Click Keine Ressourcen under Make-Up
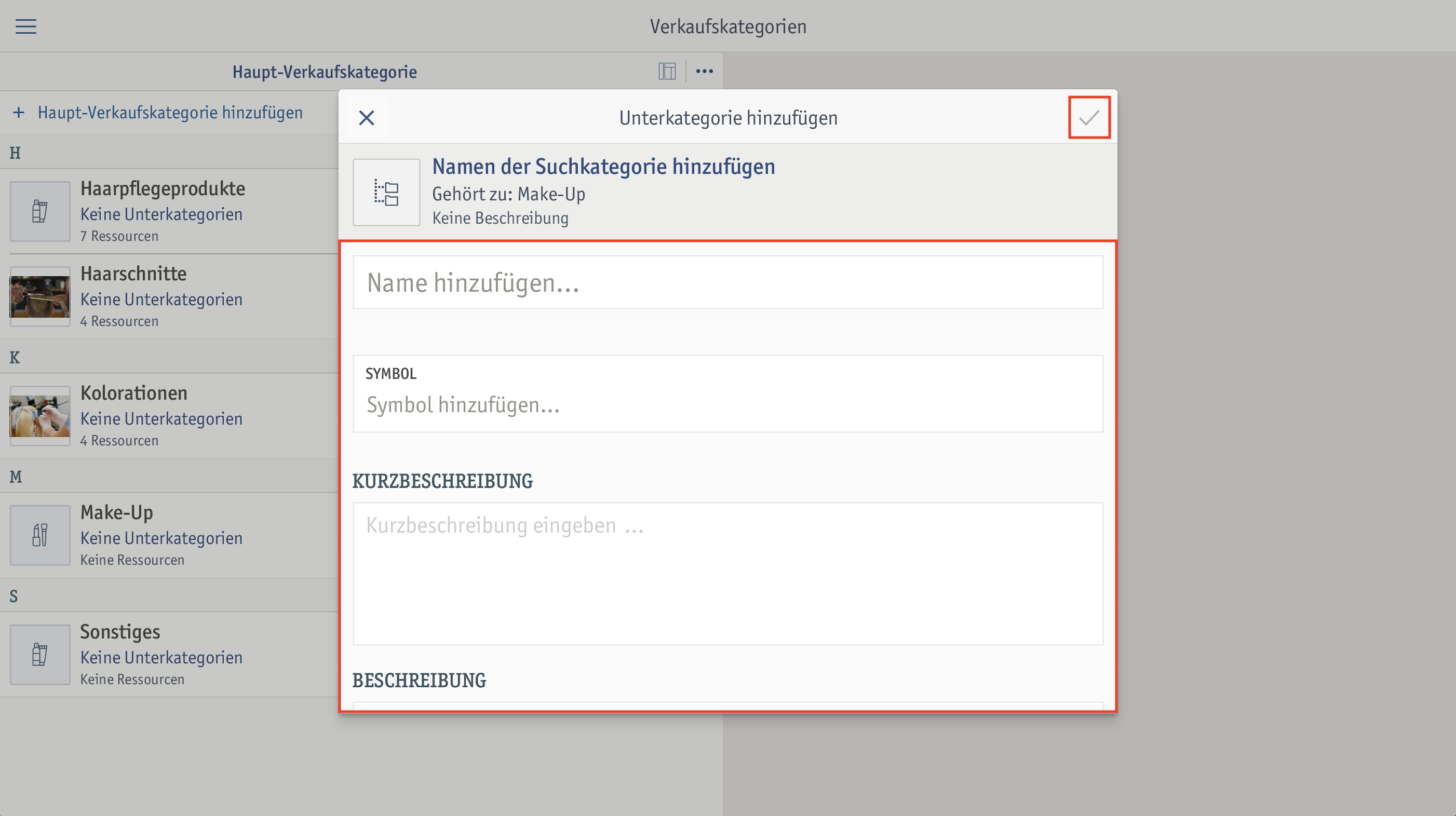This screenshot has width=1456, height=816. pos(132,560)
